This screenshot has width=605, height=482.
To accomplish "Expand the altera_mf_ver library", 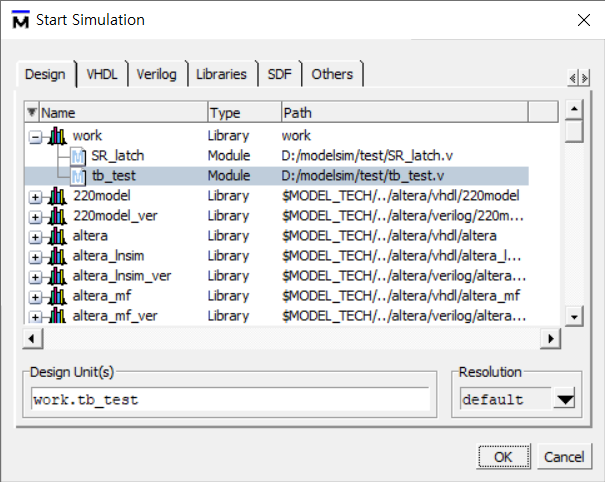I will click(x=35, y=317).
